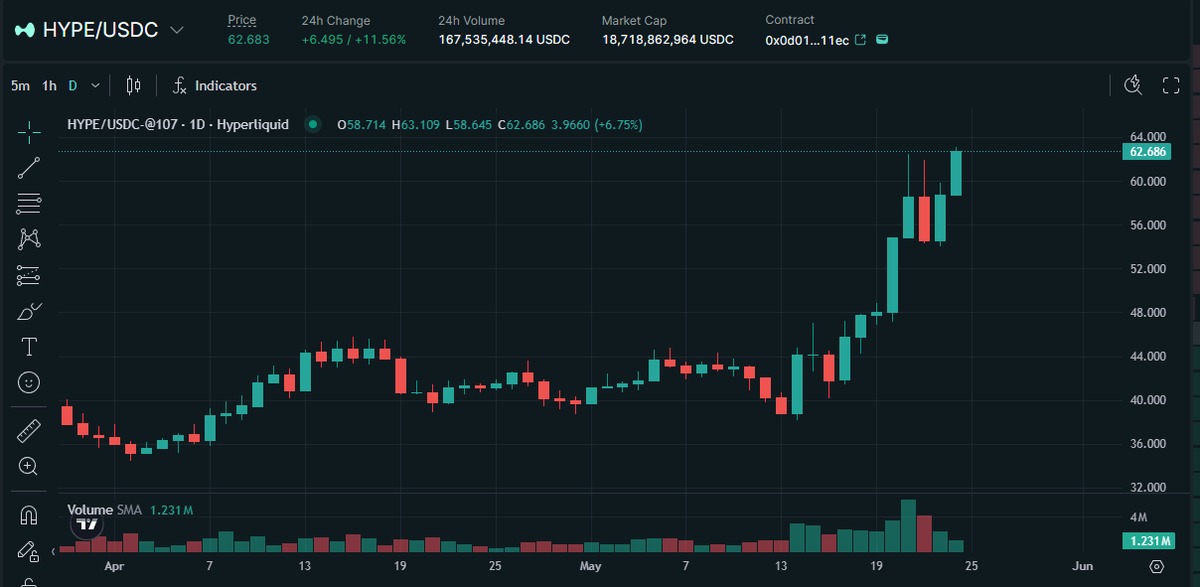Viewport: 1200px width, 587px height.
Task: Open the Fibonacci and horizontal lines tool
Action: (x=29, y=204)
